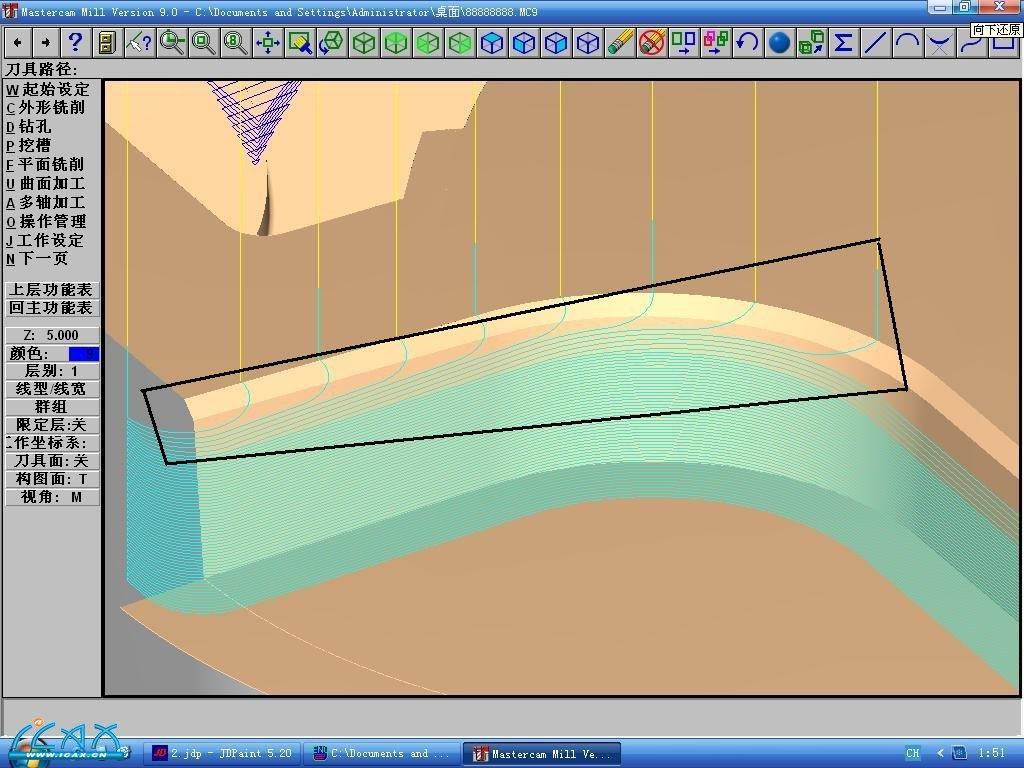Set Cplane to Top with first blue cube

coord(491,43)
